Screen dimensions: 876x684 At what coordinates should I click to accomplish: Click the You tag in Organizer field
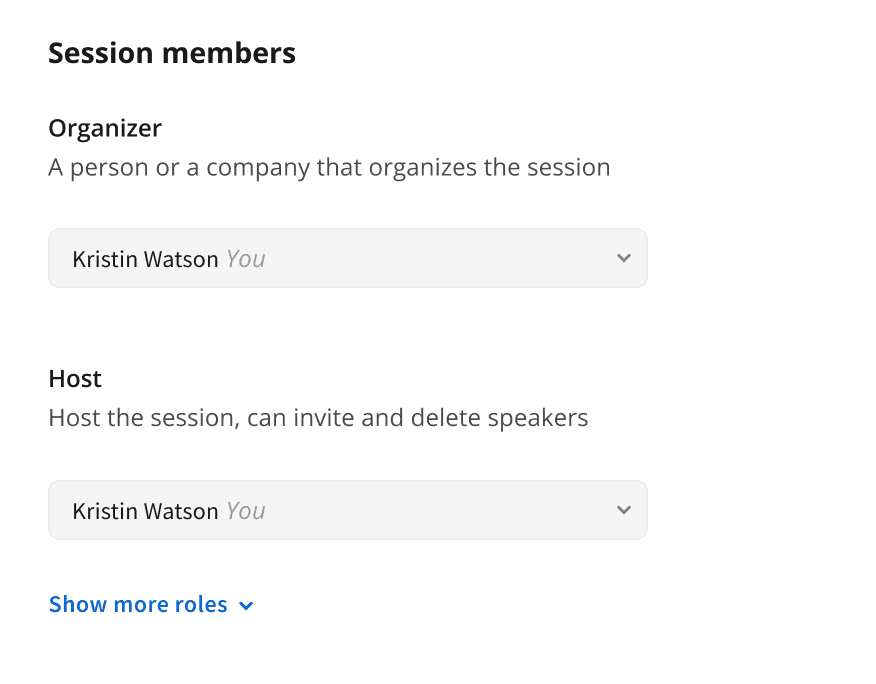(x=246, y=259)
